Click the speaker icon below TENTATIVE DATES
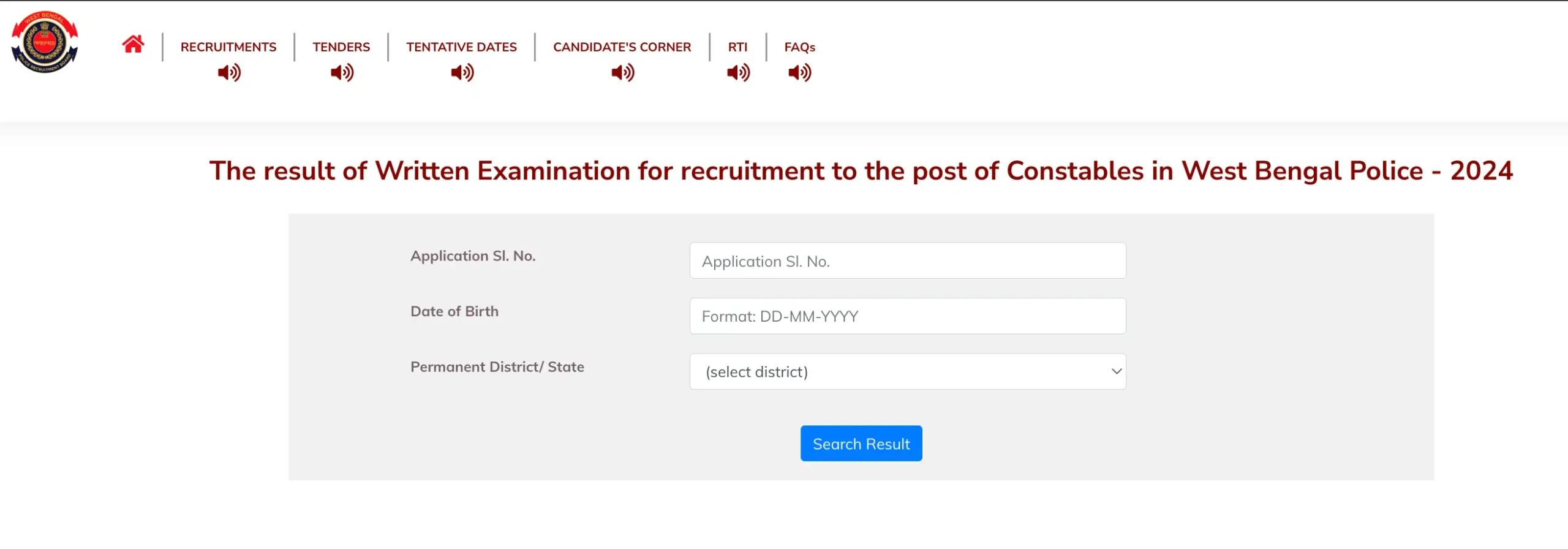 pyautogui.click(x=462, y=73)
